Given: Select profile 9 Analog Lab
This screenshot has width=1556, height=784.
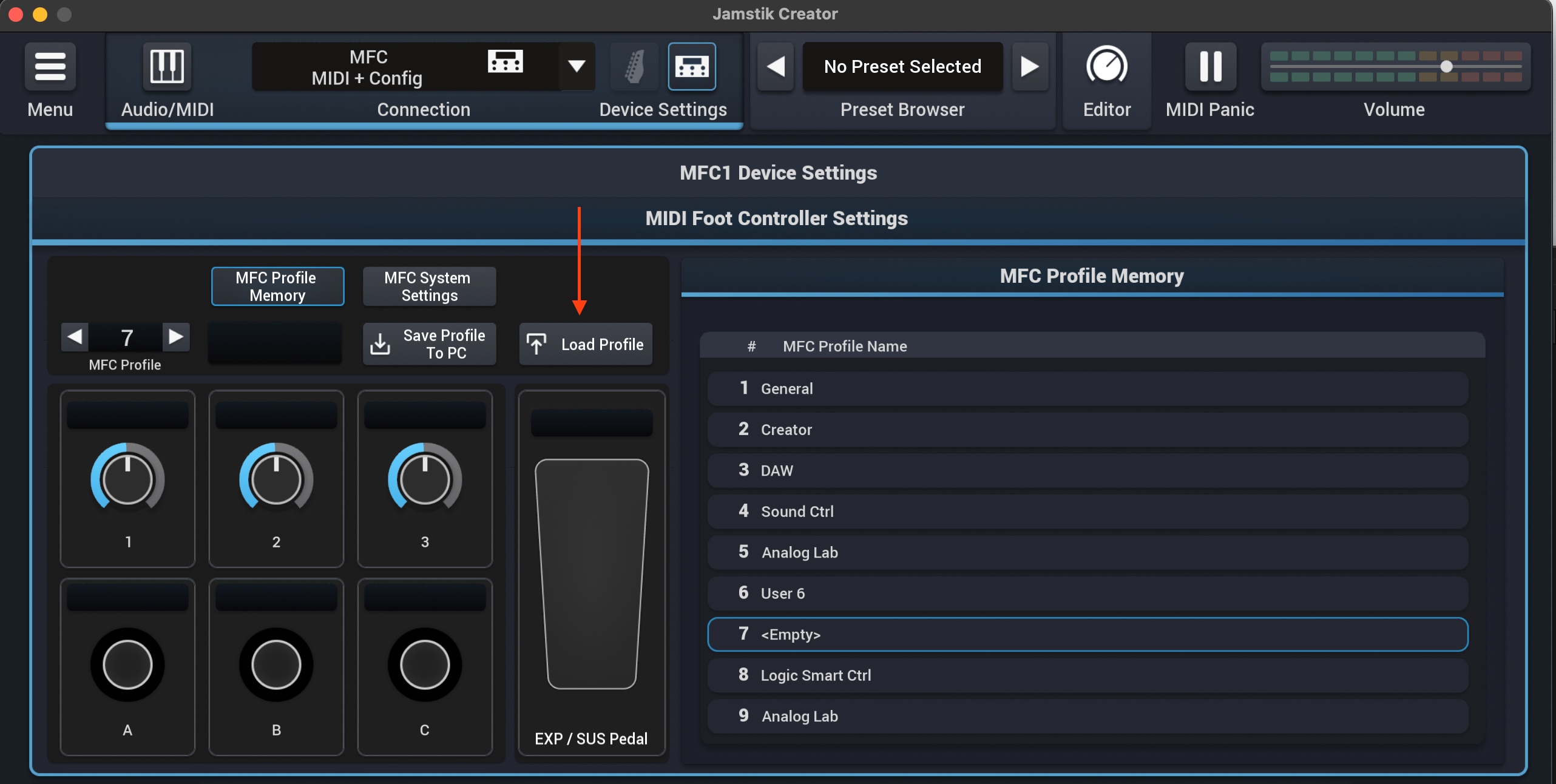Looking at the screenshot, I should click(1088, 716).
